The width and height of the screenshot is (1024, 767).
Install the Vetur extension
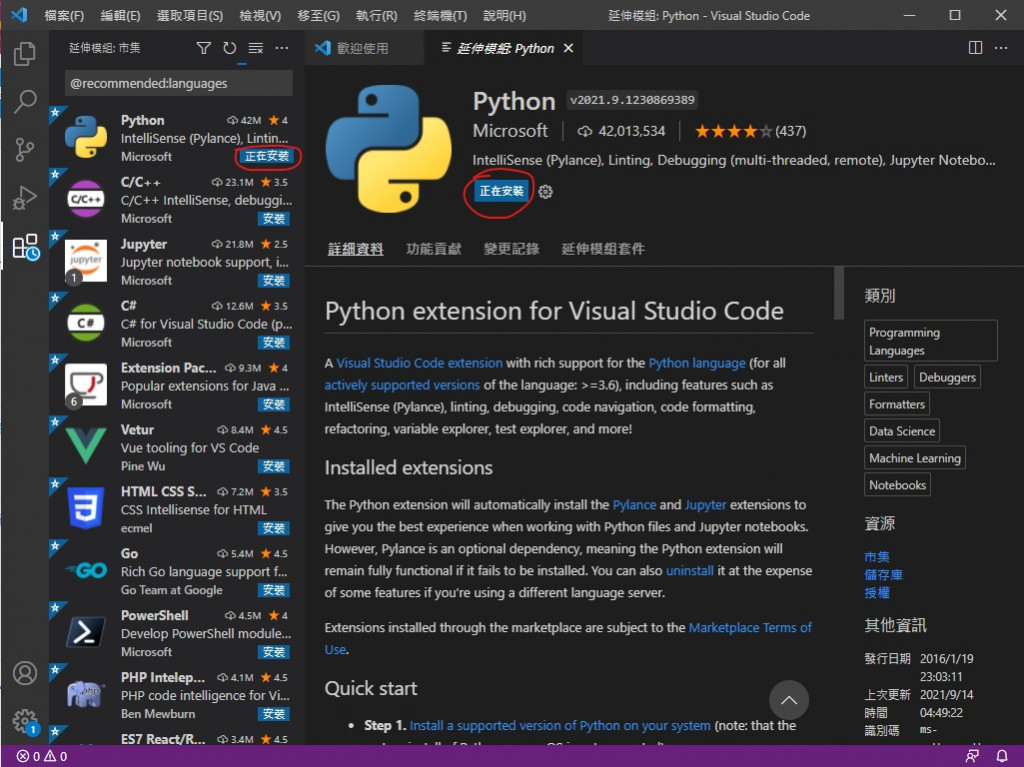point(274,466)
